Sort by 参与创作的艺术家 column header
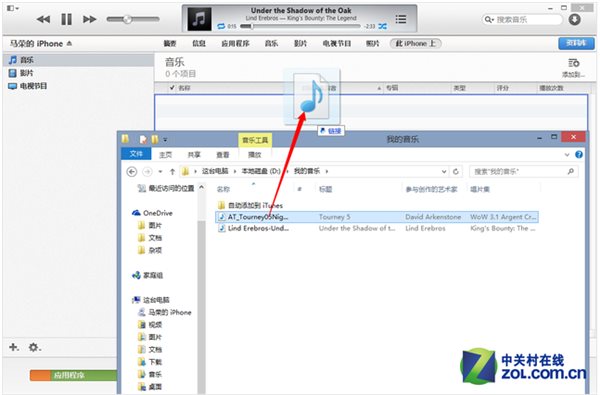 (x=431, y=189)
